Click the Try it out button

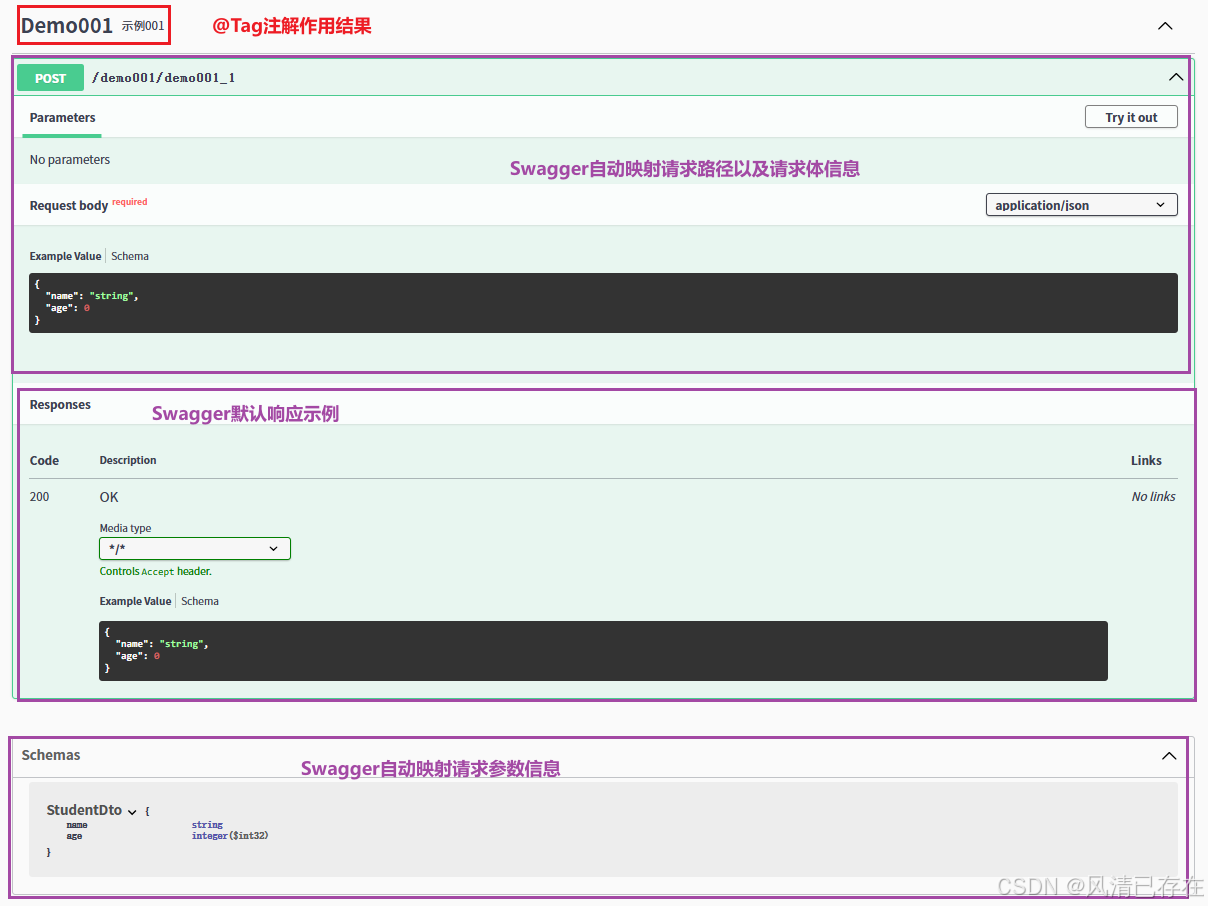[1131, 117]
